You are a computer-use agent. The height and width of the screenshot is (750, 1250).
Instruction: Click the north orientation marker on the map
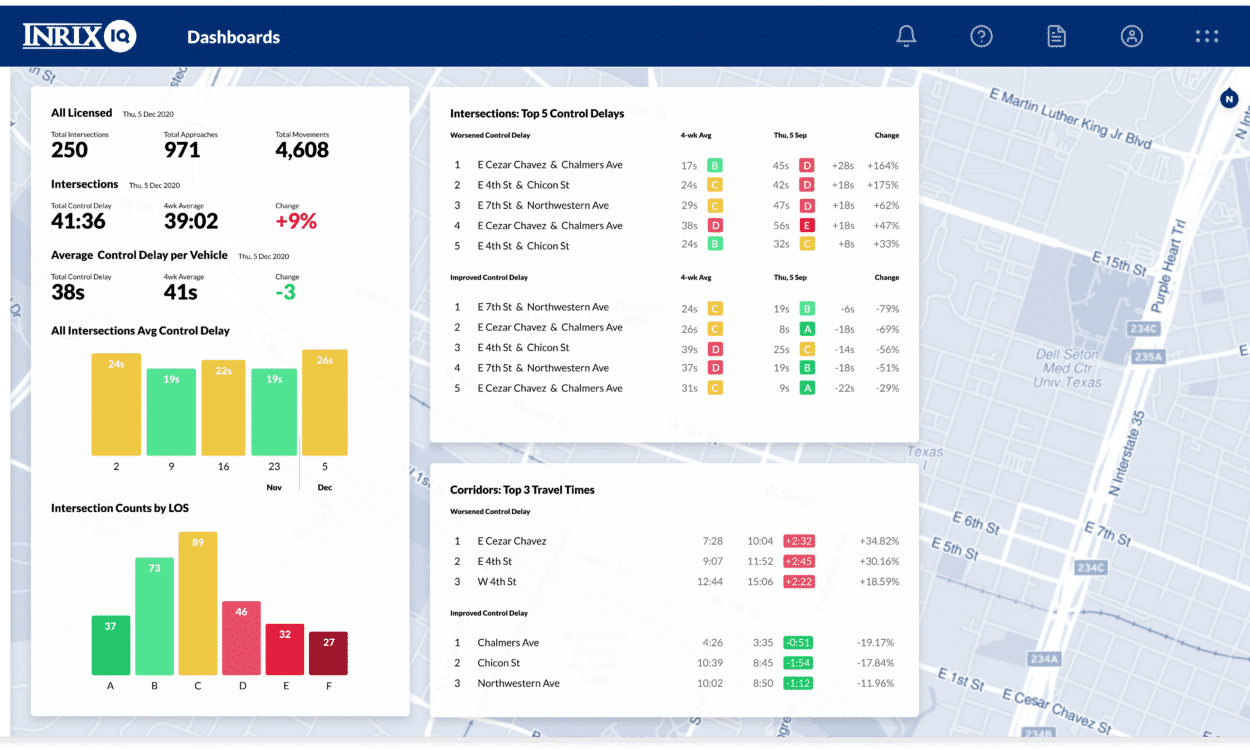coord(1228,98)
